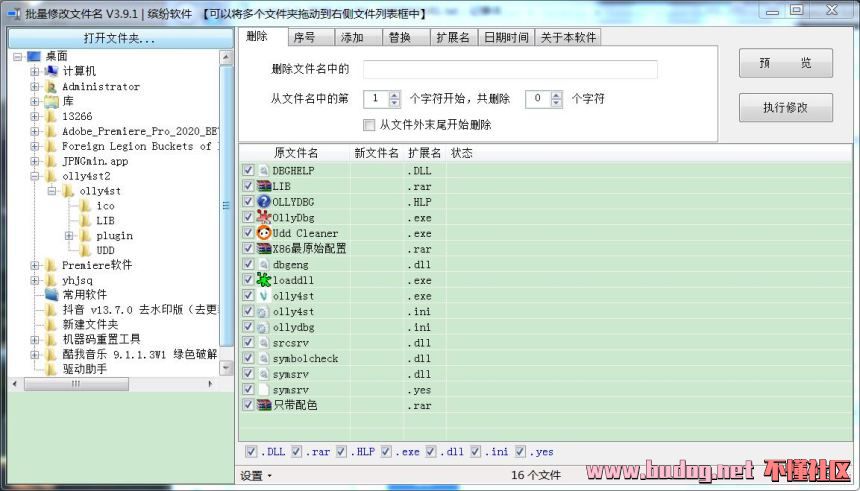
Task: Select the 常用软件 folder icon in tree
Action: (51, 295)
